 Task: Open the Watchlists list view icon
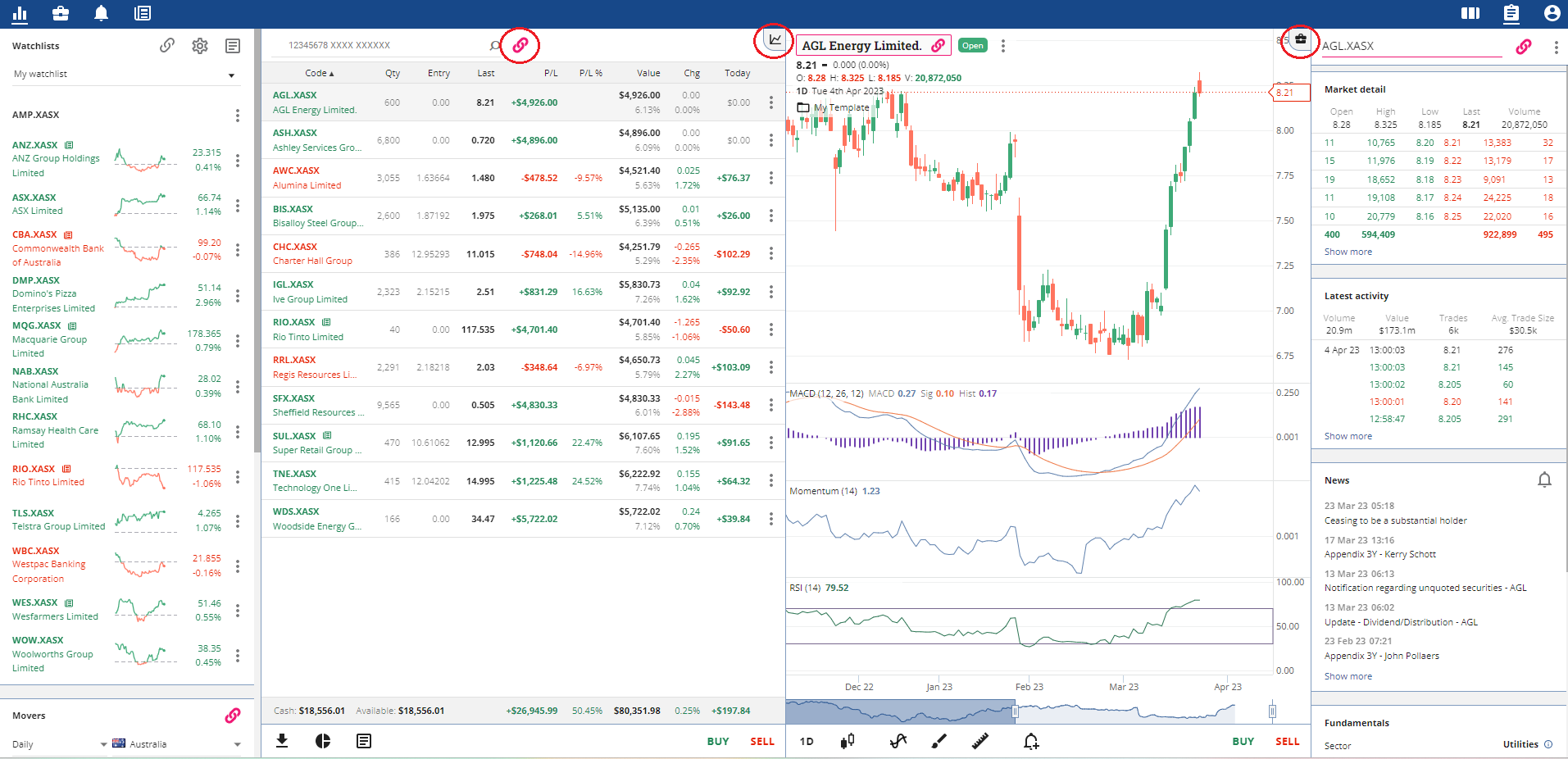pos(233,46)
